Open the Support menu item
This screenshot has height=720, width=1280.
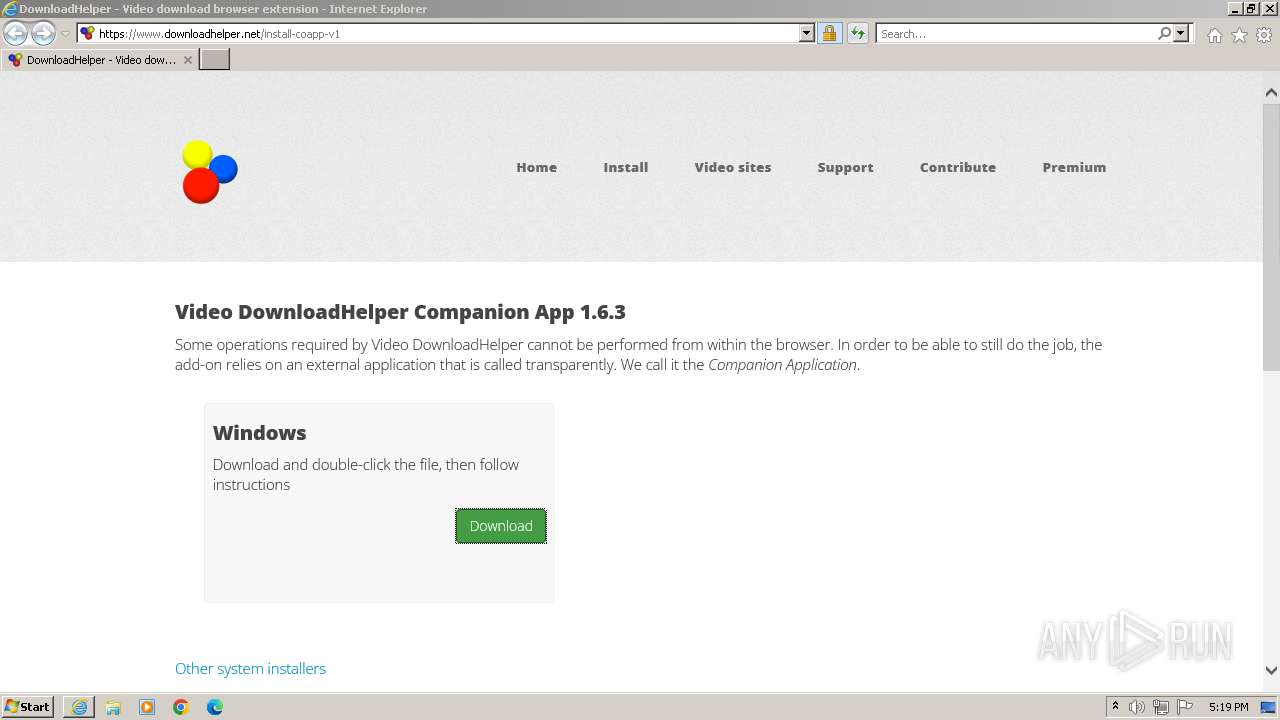(845, 167)
